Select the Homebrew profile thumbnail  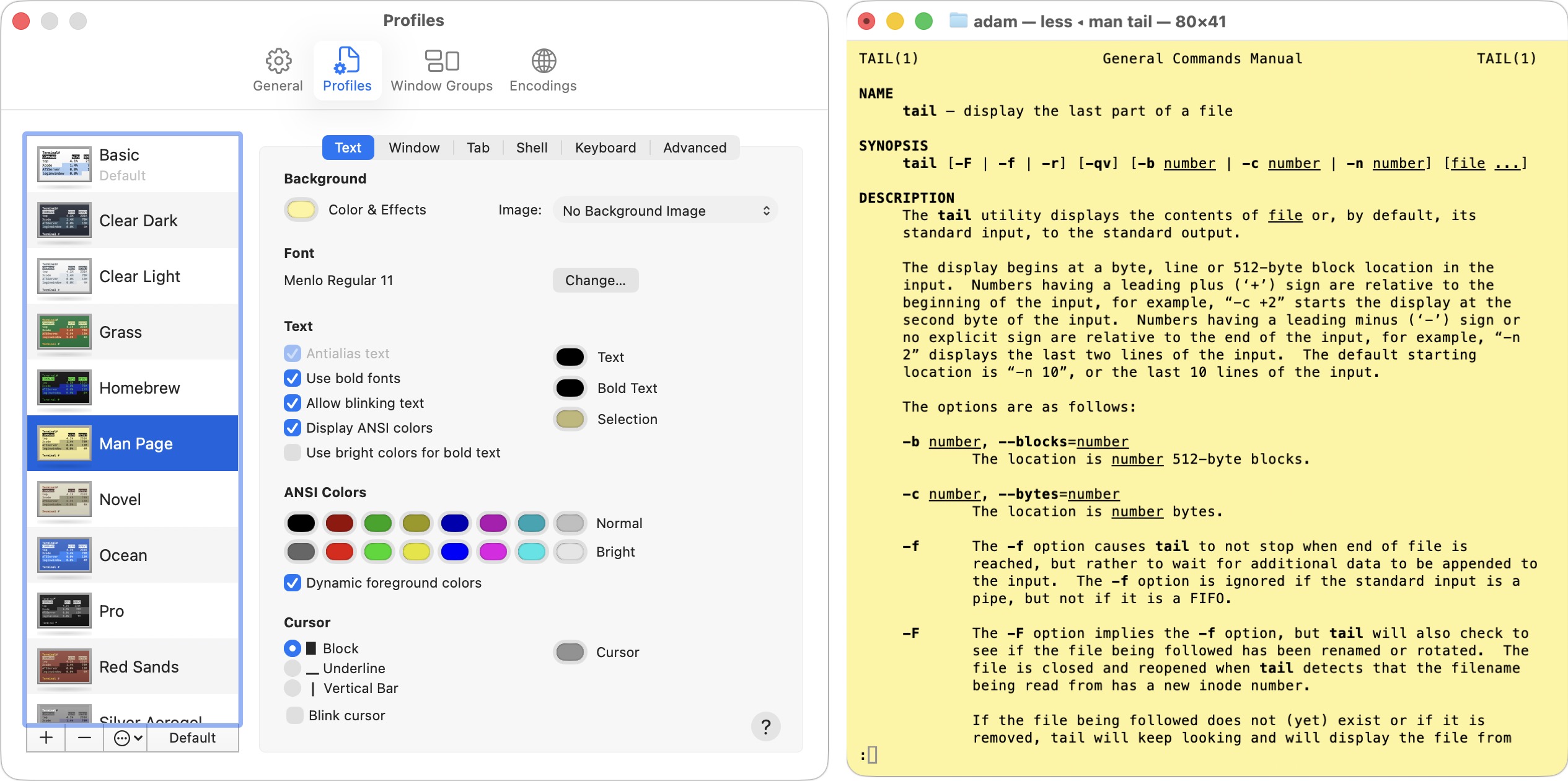pos(64,387)
